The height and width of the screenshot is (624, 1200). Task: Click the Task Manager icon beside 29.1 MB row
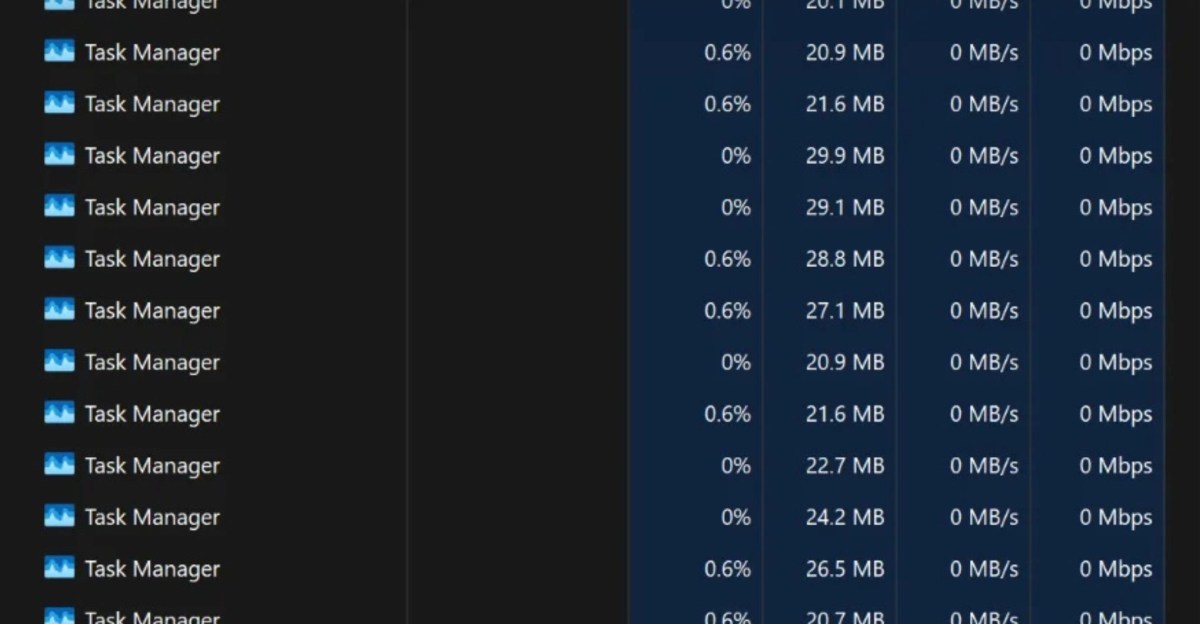[60, 206]
